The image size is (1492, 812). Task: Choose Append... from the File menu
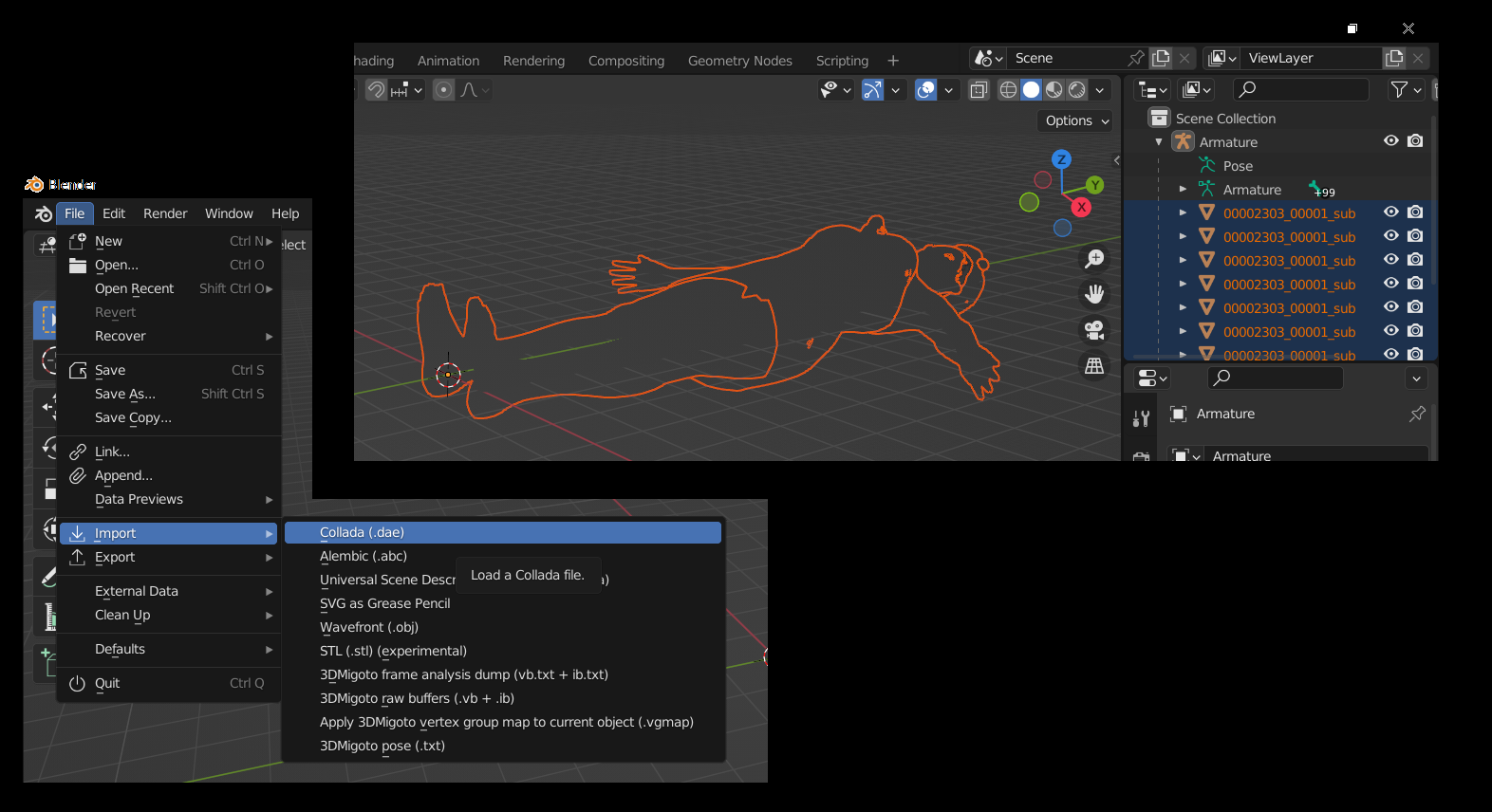tap(169, 475)
